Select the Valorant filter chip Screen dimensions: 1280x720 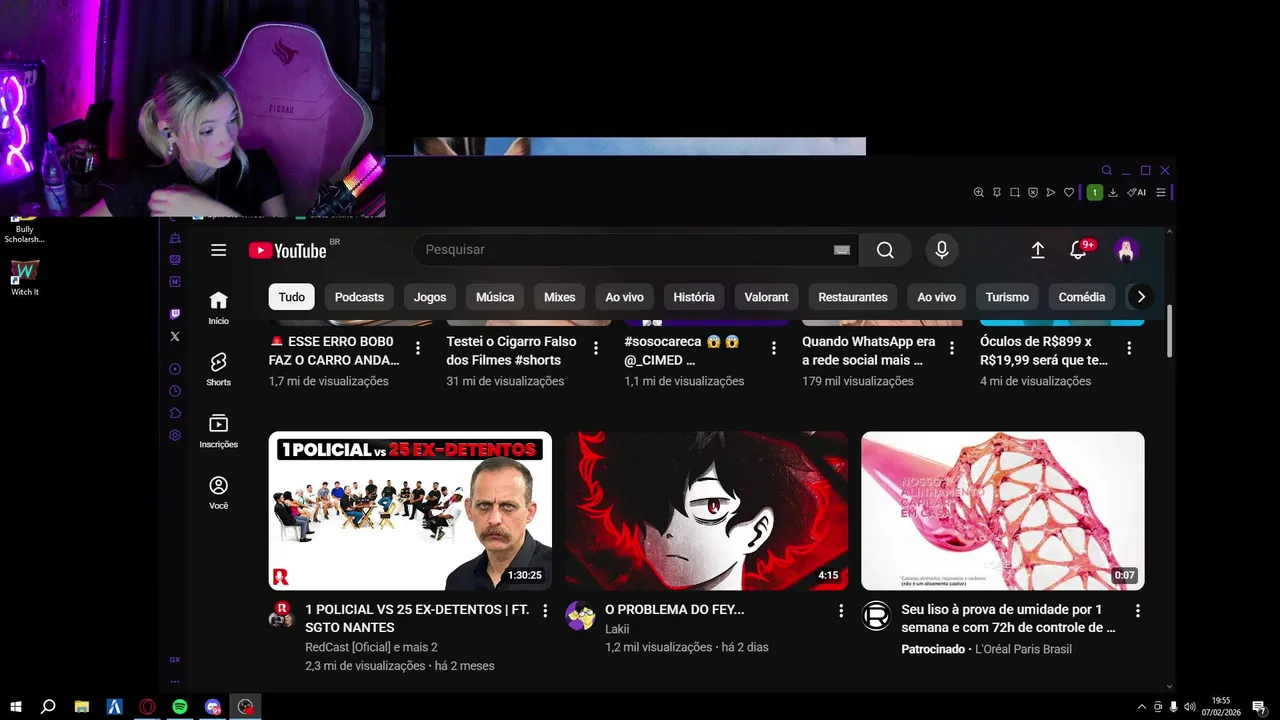pos(767,297)
